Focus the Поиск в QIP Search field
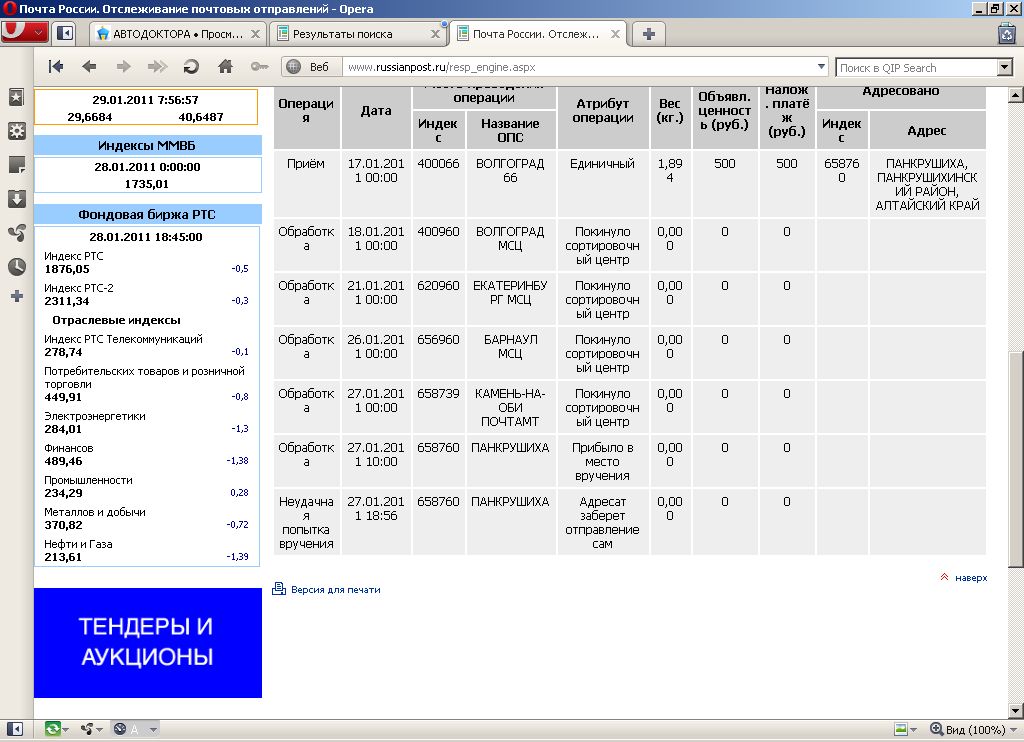The image size is (1024, 742). coord(916,67)
